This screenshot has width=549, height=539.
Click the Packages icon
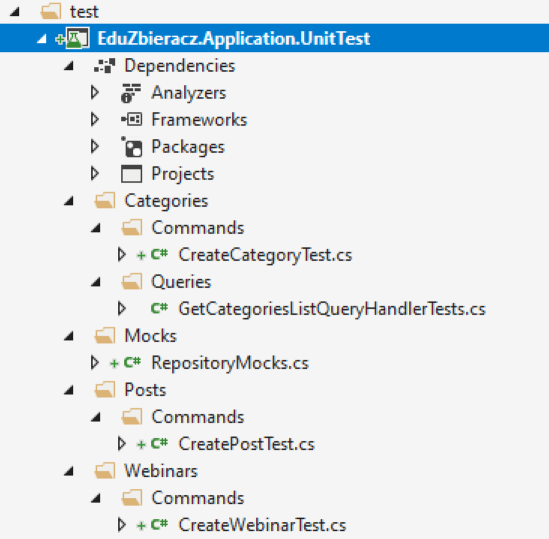coord(132,147)
